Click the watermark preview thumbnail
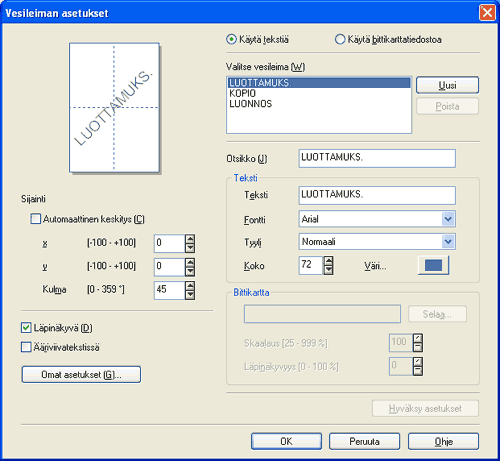This screenshot has width=500, height=461. click(114, 108)
